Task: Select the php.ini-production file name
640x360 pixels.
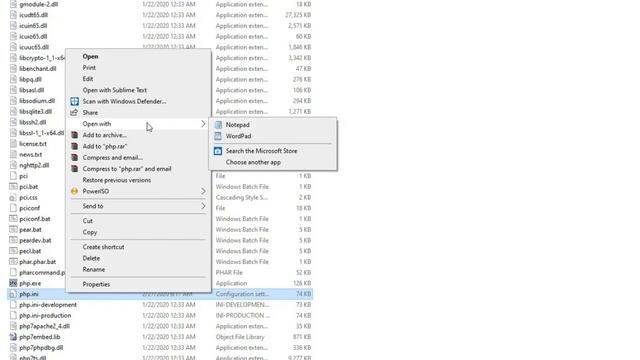Action: 45,316
